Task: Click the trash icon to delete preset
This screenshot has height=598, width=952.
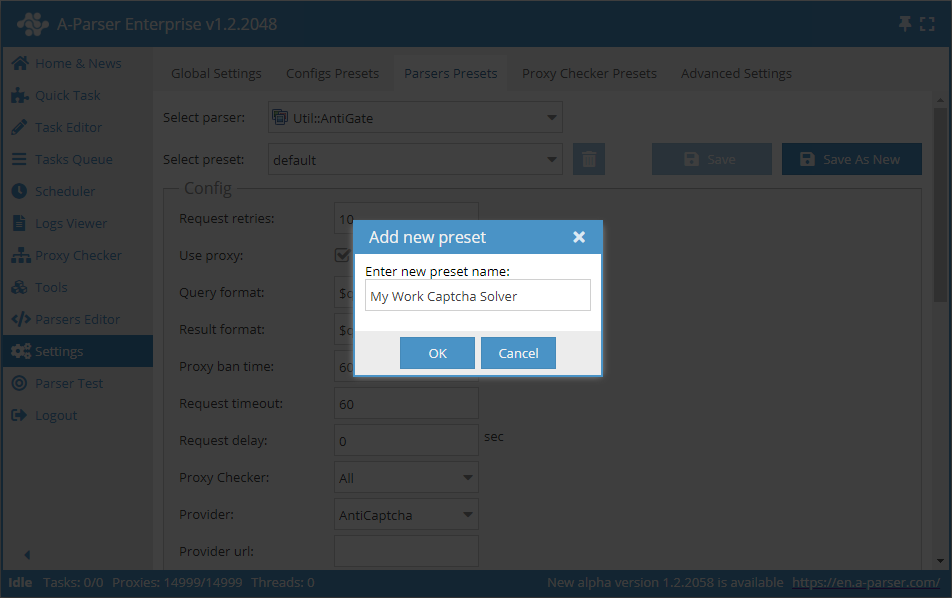Action: [589, 159]
